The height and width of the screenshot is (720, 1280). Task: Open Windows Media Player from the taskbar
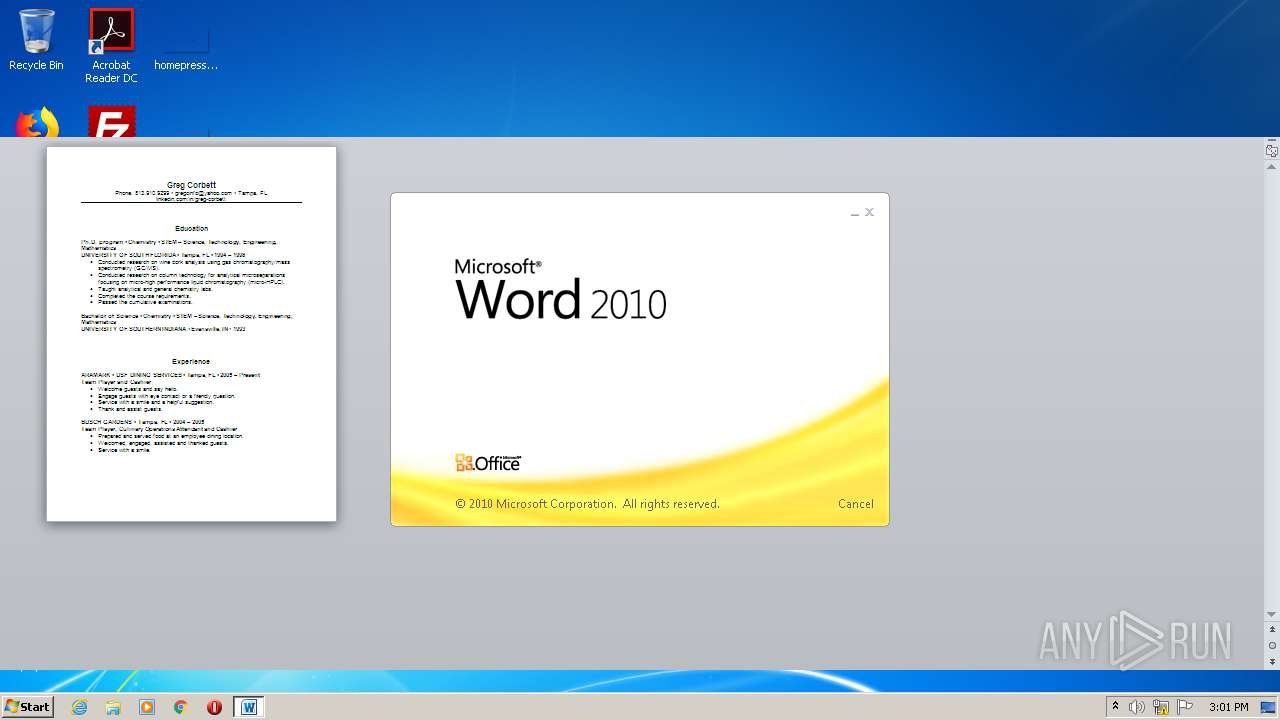pyautogui.click(x=147, y=707)
